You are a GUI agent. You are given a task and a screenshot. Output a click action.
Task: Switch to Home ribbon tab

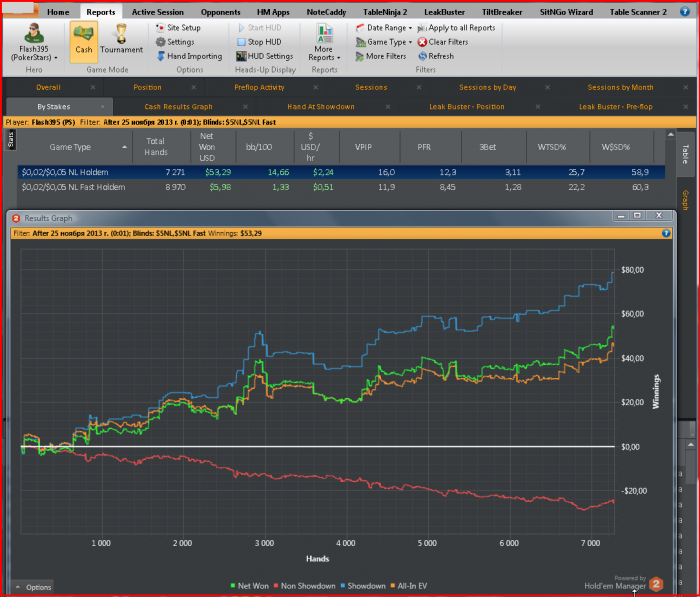[x=58, y=12]
